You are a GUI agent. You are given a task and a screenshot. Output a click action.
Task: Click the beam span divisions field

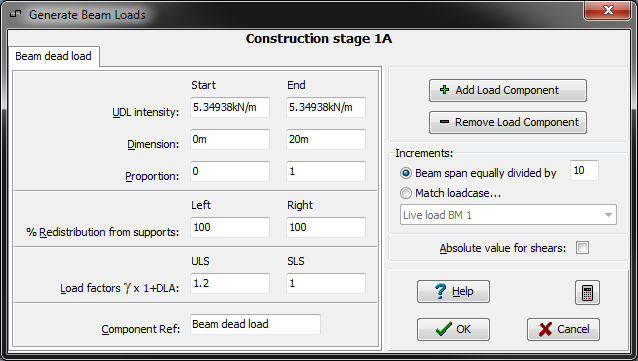pyautogui.click(x=584, y=170)
